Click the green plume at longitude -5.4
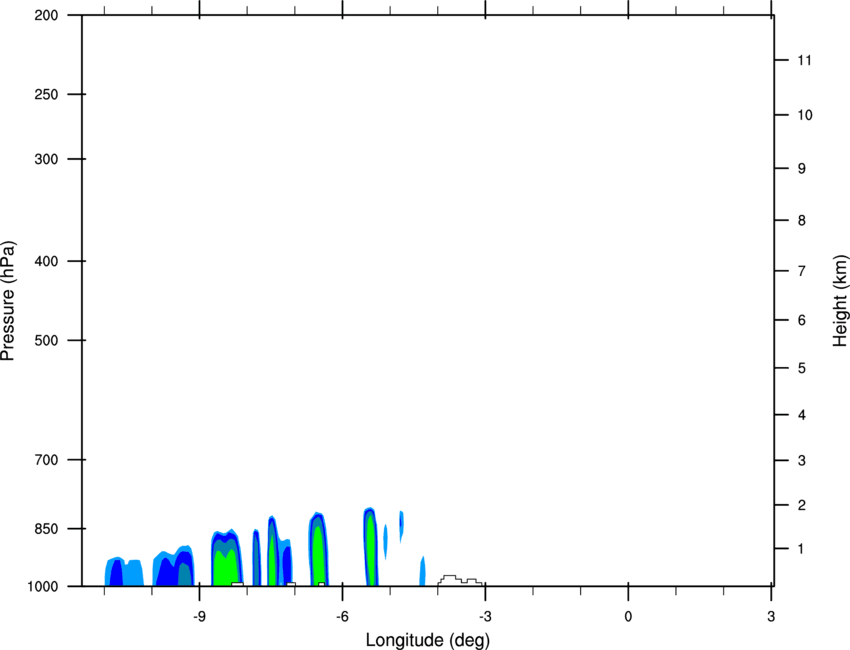Image resolution: width=850 pixels, height=650 pixels. pyautogui.click(x=371, y=548)
